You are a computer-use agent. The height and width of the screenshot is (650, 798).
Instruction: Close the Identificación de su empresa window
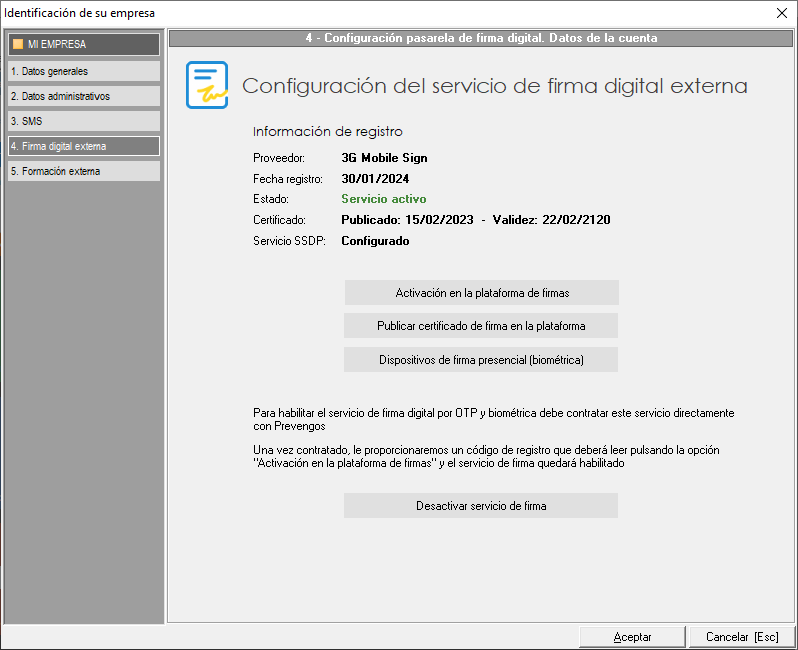pyautogui.click(x=781, y=13)
